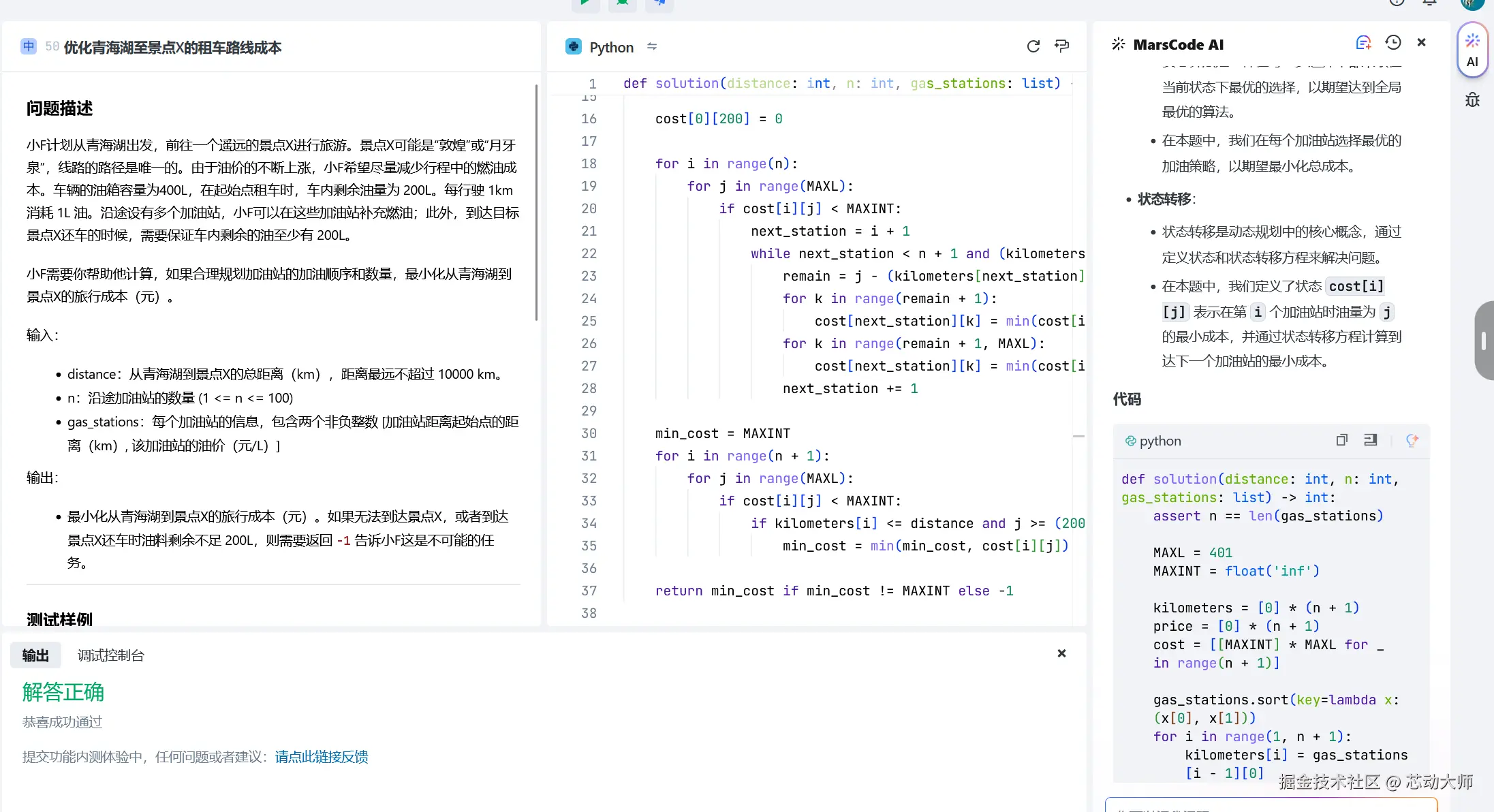Open the language switcher beside Python label
Viewport: 1494px width, 812px height.
(652, 46)
